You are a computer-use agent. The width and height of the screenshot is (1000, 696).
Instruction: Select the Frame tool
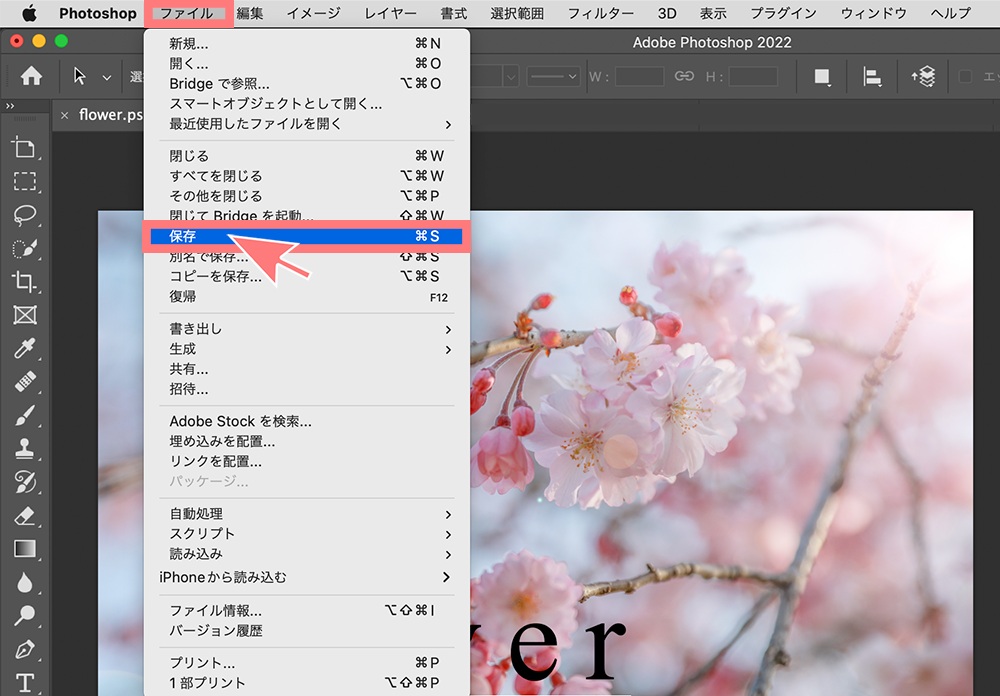point(24,315)
